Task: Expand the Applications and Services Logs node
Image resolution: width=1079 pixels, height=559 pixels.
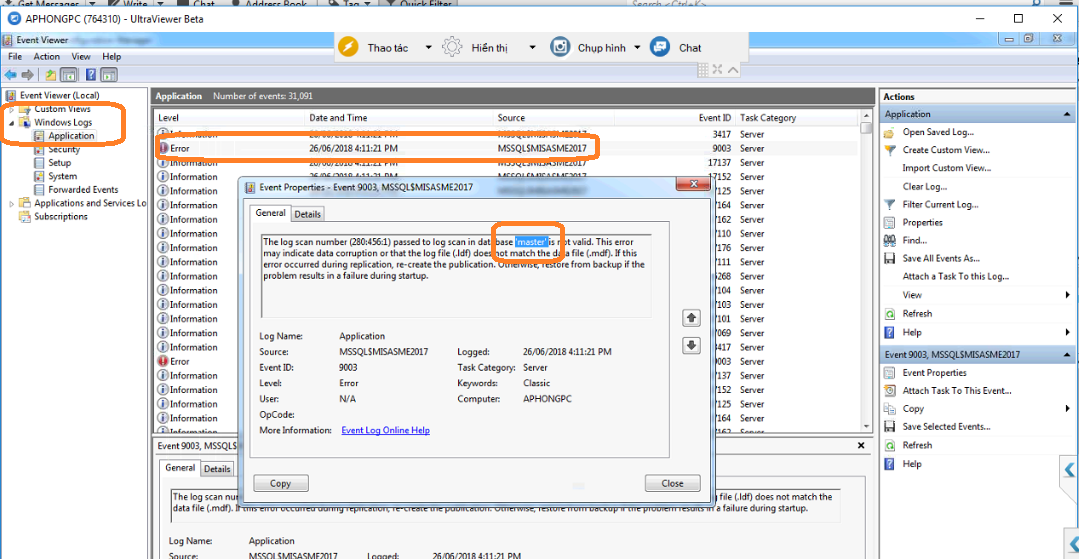Action: pos(12,204)
